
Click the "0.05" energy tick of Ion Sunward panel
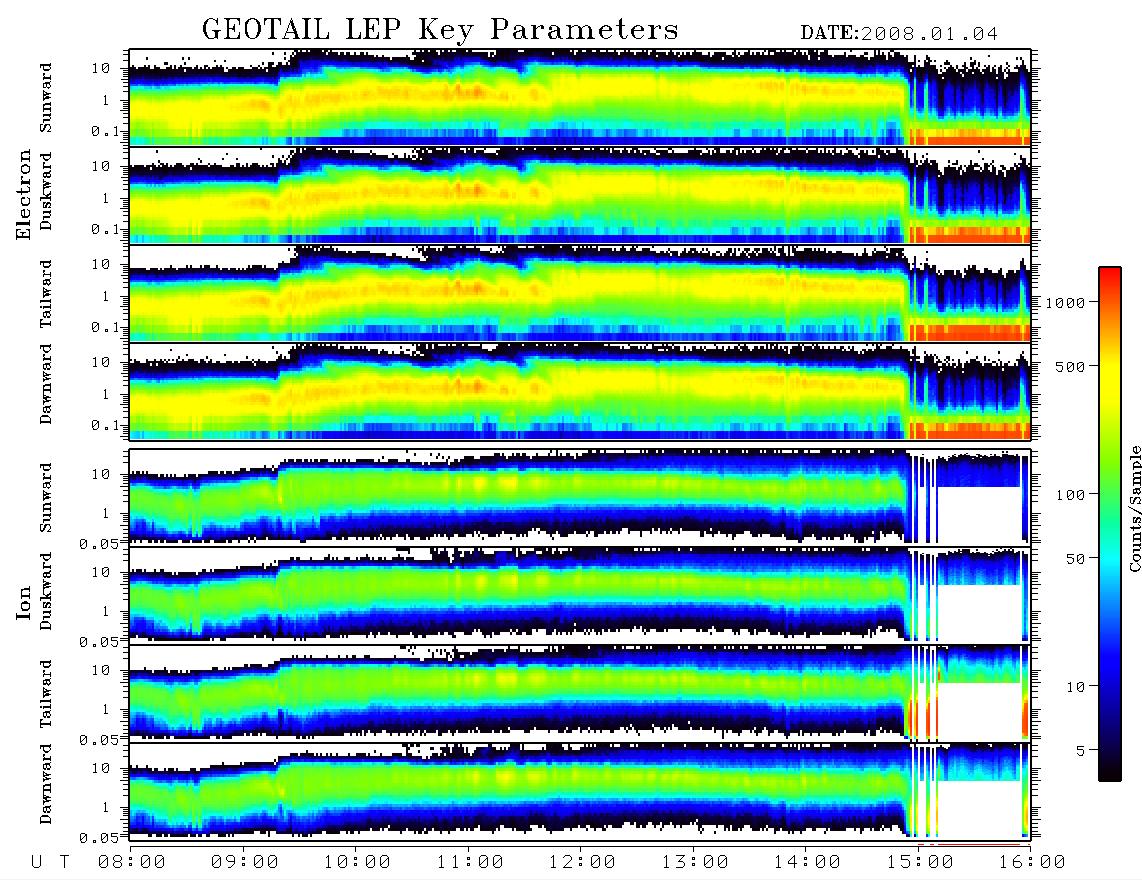click(x=99, y=544)
